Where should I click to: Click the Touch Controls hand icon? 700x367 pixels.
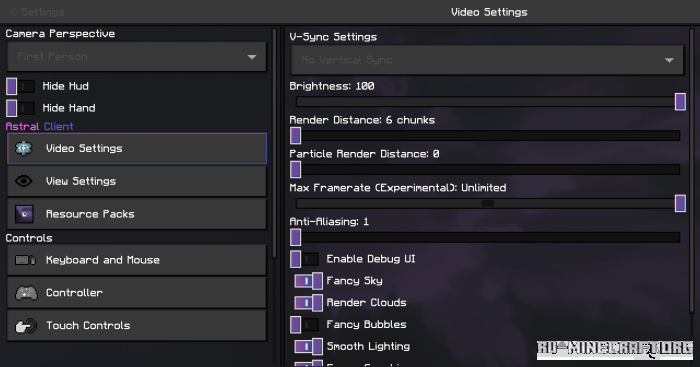tap(26, 326)
